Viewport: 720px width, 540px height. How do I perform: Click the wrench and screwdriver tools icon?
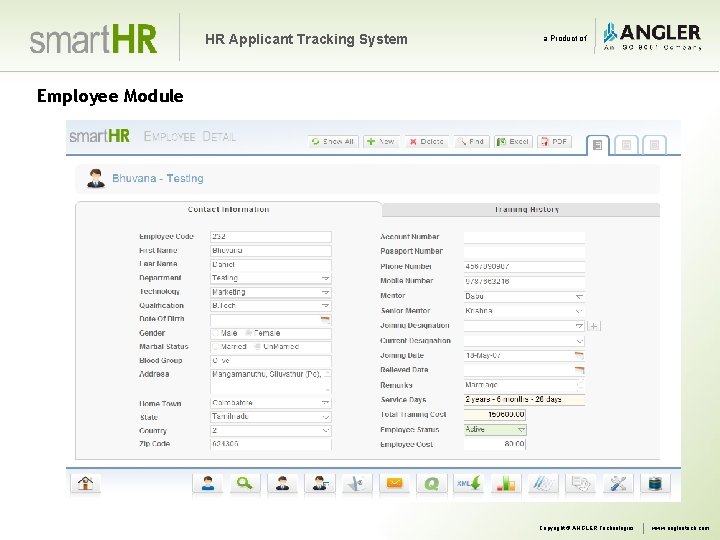[618, 484]
